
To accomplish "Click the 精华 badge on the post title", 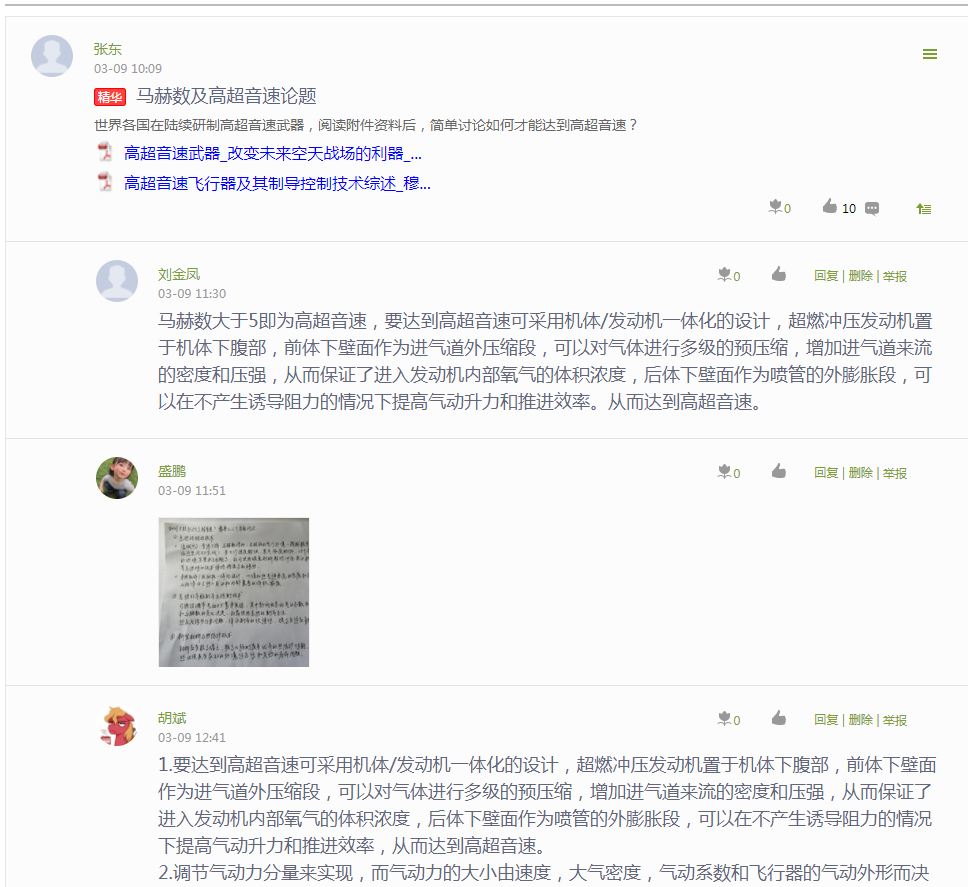I will point(110,97).
